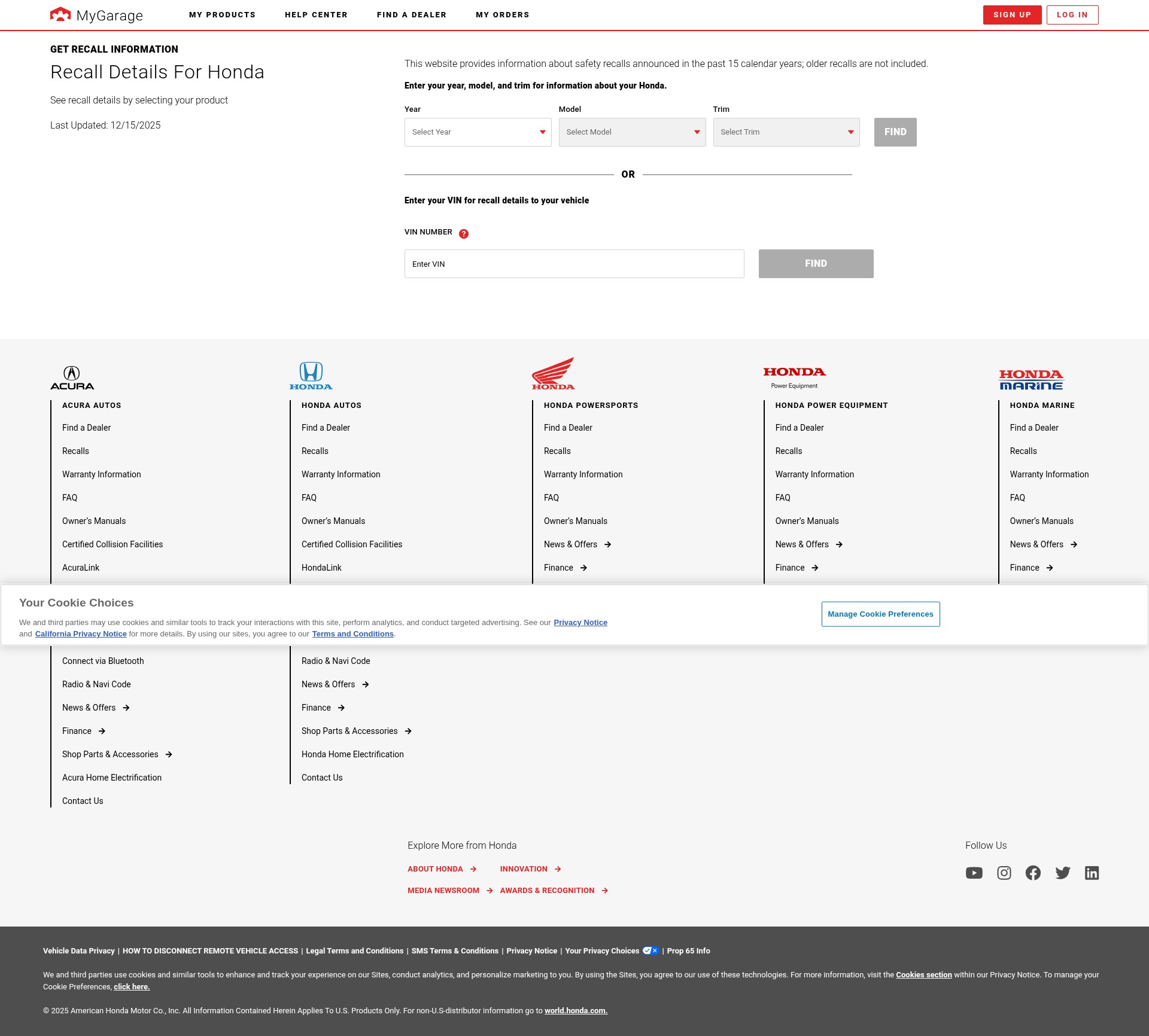1149x1036 pixels.
Task: Open world.honda.com footer link
Action: click(x=576, y=1011)
